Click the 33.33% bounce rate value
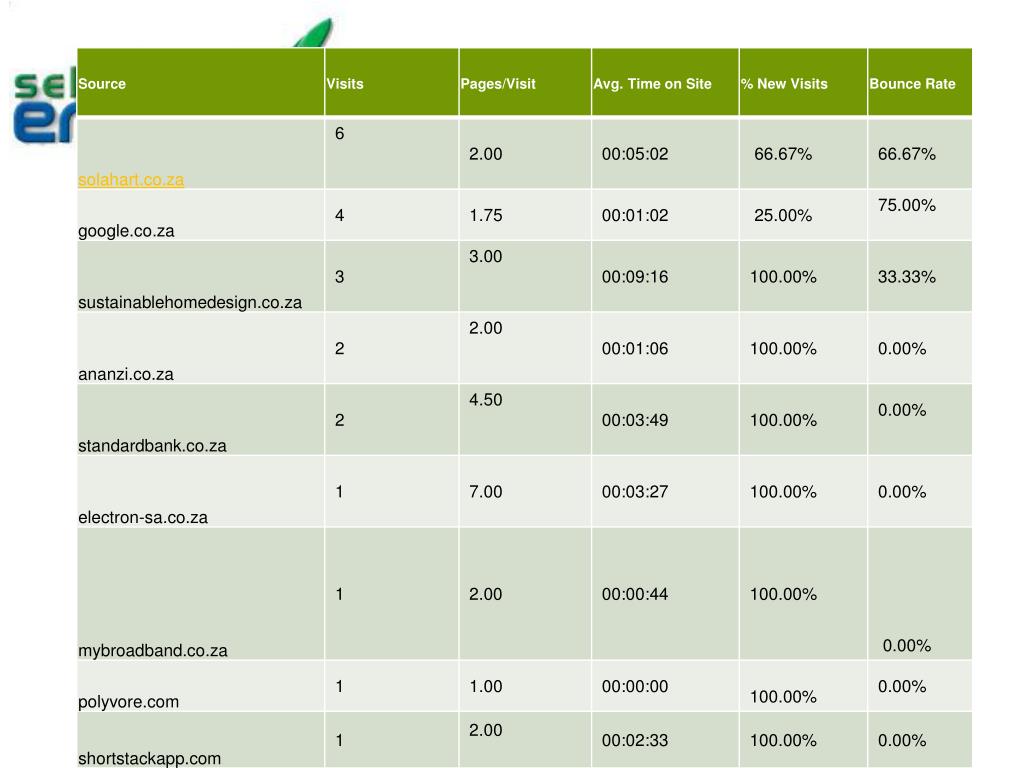The image size is (1024, 768). click(906, 277)
